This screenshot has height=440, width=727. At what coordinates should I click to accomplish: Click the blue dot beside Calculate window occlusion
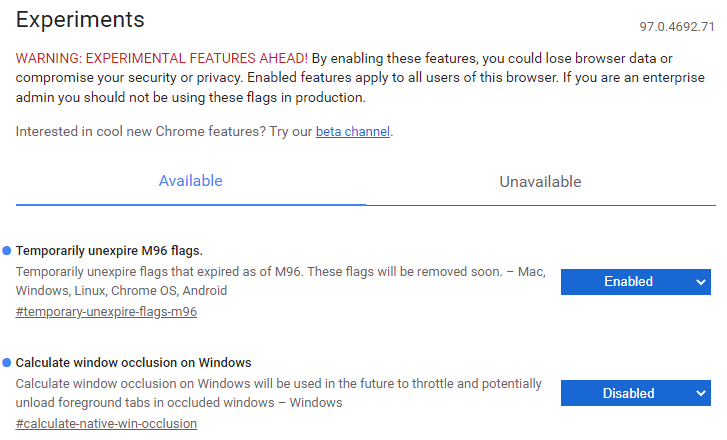pyautogui.click(x=7, y=362)
